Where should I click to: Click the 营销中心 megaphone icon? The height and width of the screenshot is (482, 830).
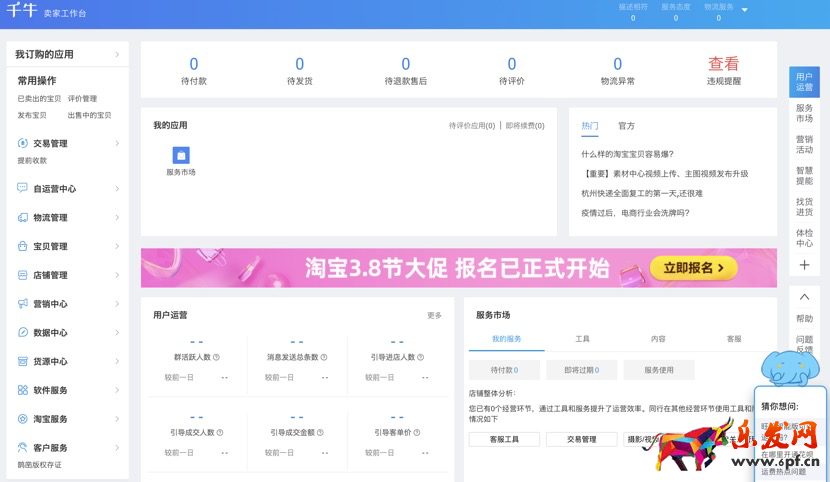(22, 303)
